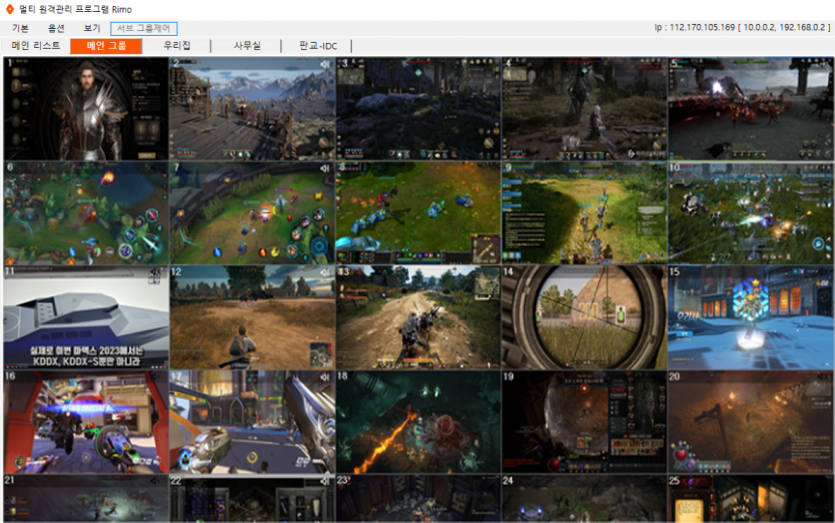Screen dimensions: 835x523
Task: Select remote screen 24 thumbnail
Action: coord(585,499)
